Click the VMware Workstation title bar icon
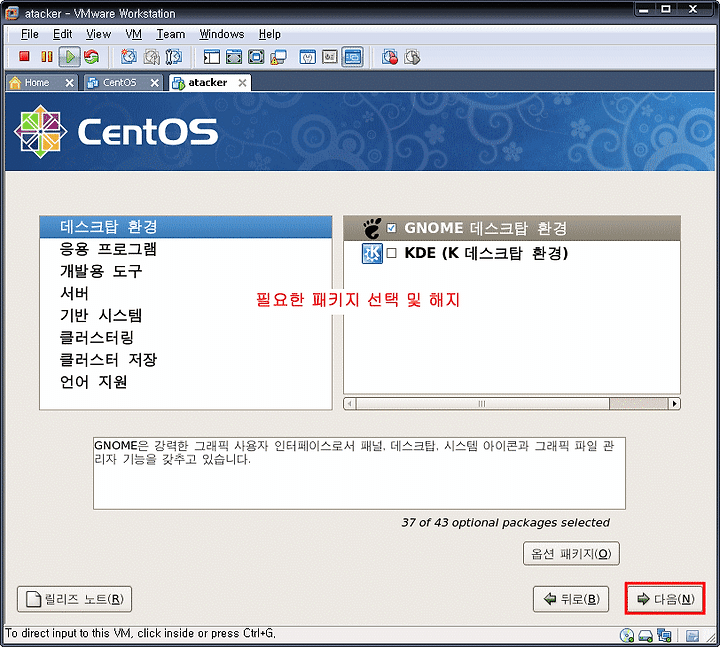 click(11, 13)
